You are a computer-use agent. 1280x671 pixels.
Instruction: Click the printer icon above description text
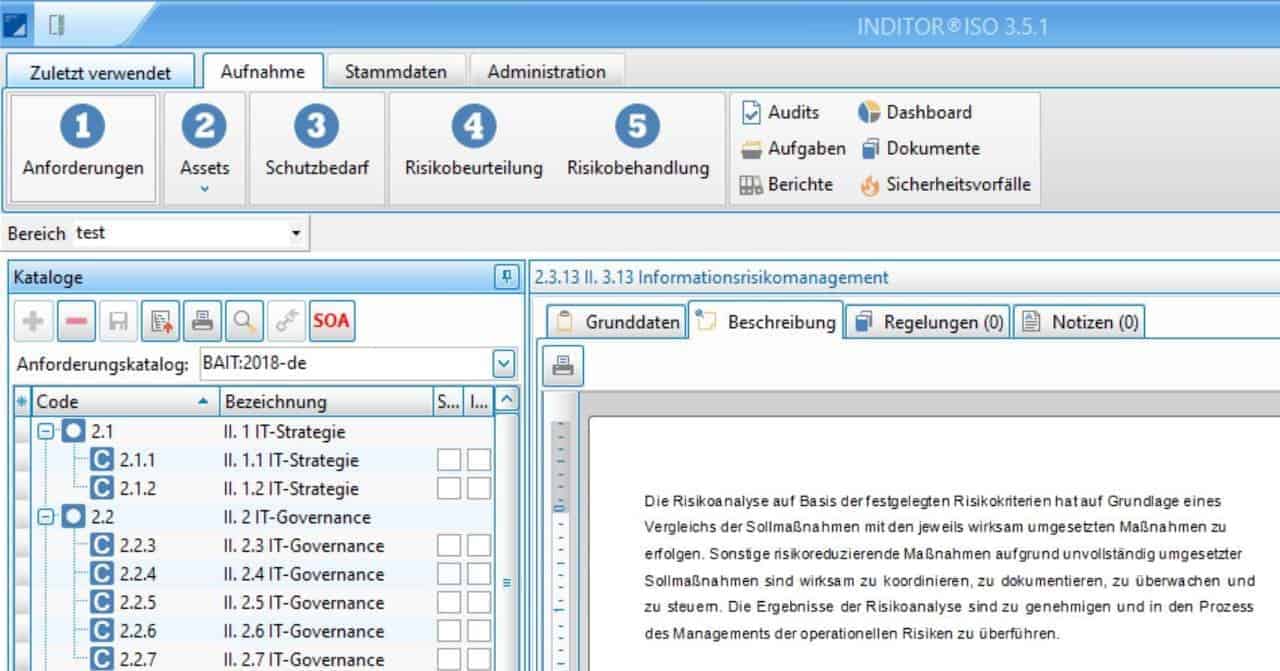pyautogui.click(x=563, y=366)
